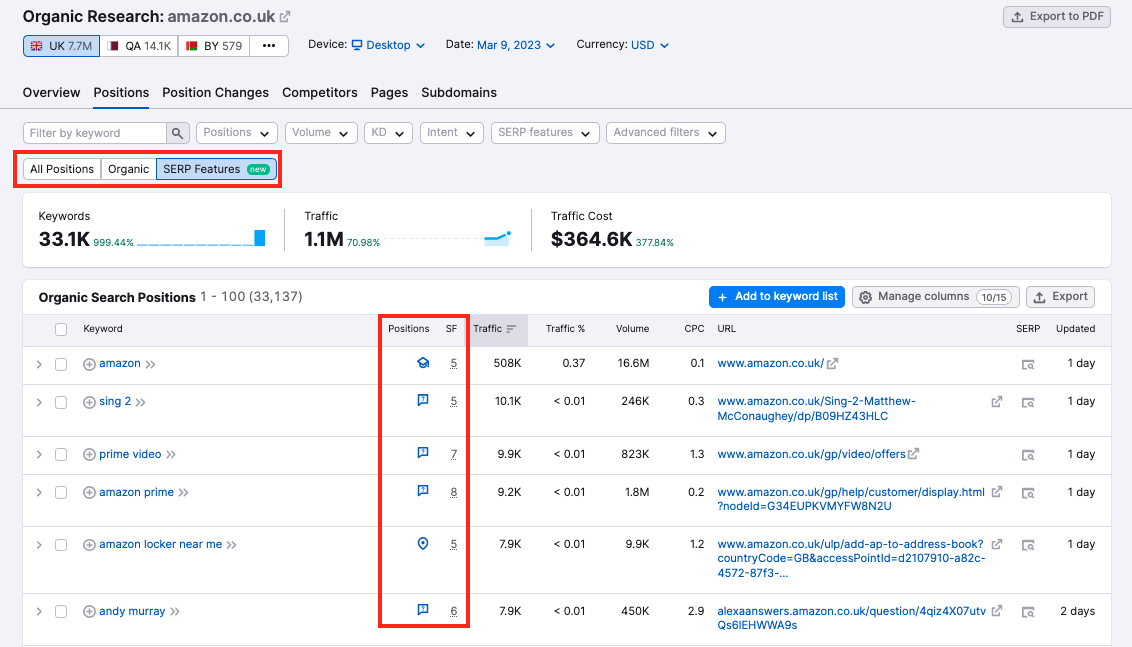View SERP snapshot for amazon row
1132x647 pixels.
click(1028, 365)
